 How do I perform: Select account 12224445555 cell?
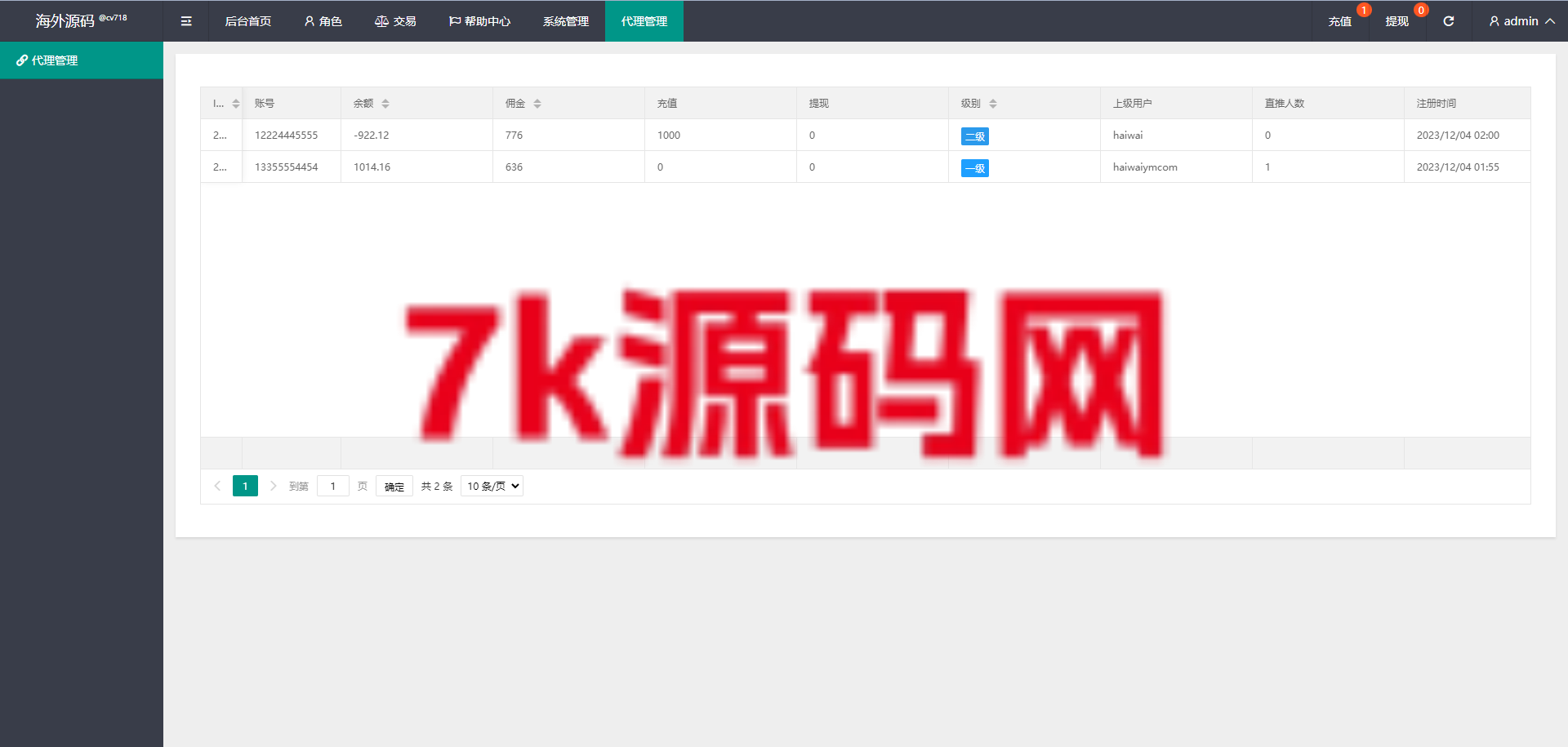pyautogui.click(x=292, y=136)
